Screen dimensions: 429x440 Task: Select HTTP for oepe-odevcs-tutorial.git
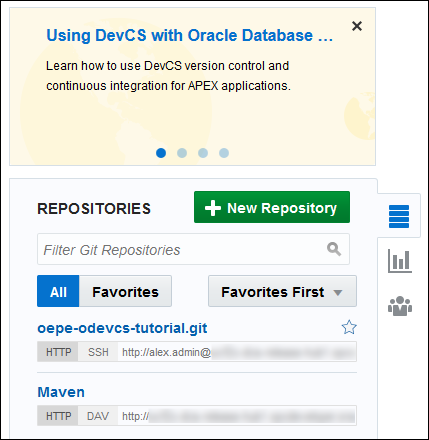(x=58, y=352)
